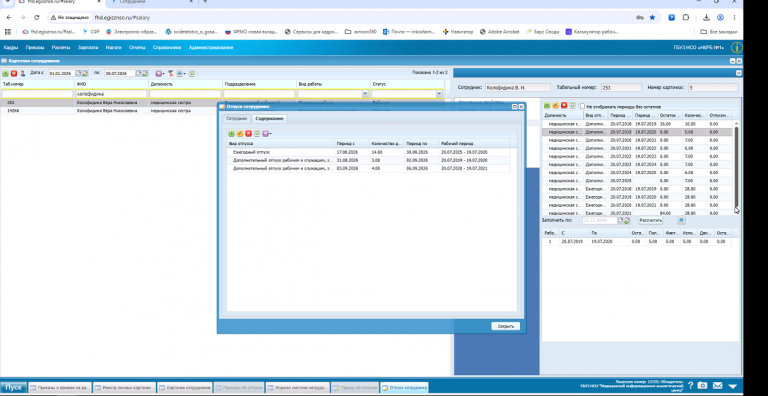Click the orange edit icon in vacation dialog
Viewport: 768px width, 396px height.
pyautogui.click(x=240, y=134)
